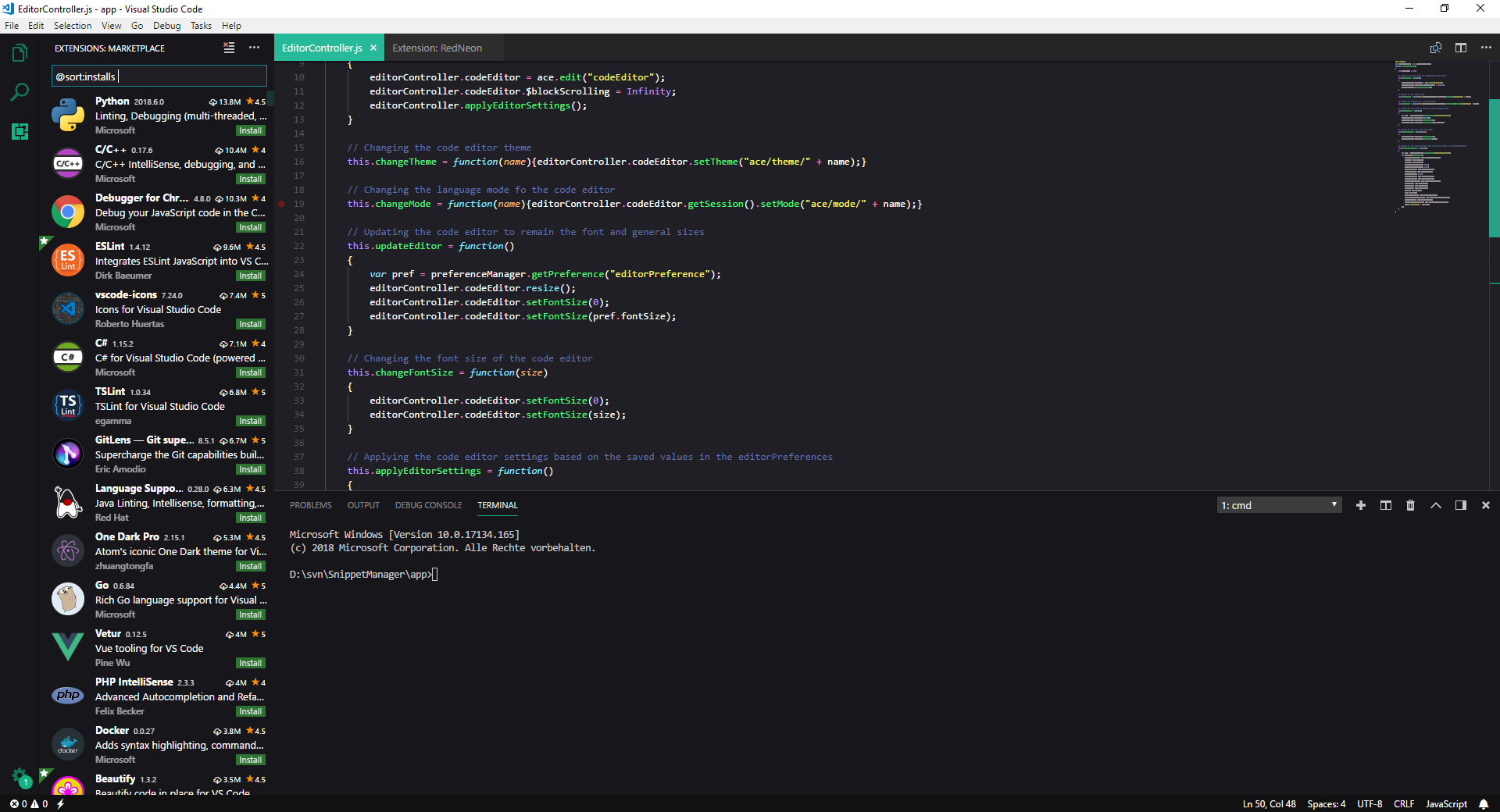Select the GitLens extension icon
The width and height of the screenshot is (1500, 812).
click(x=68, y=454)
